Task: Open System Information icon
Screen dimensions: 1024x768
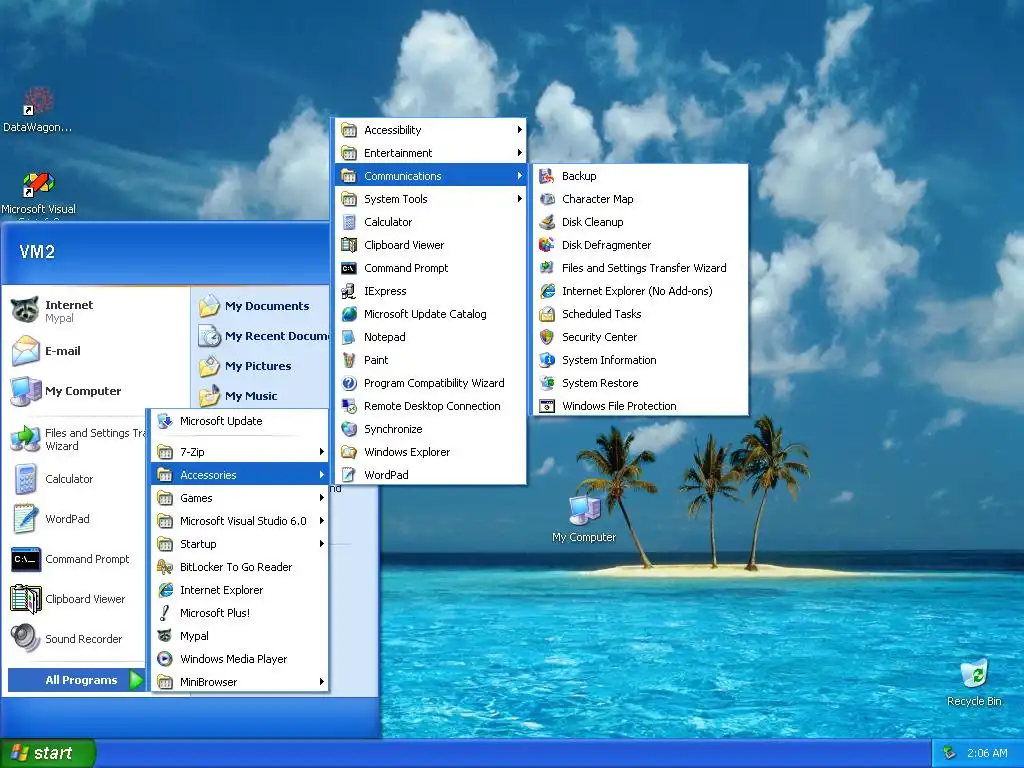Action: [547, 360]
